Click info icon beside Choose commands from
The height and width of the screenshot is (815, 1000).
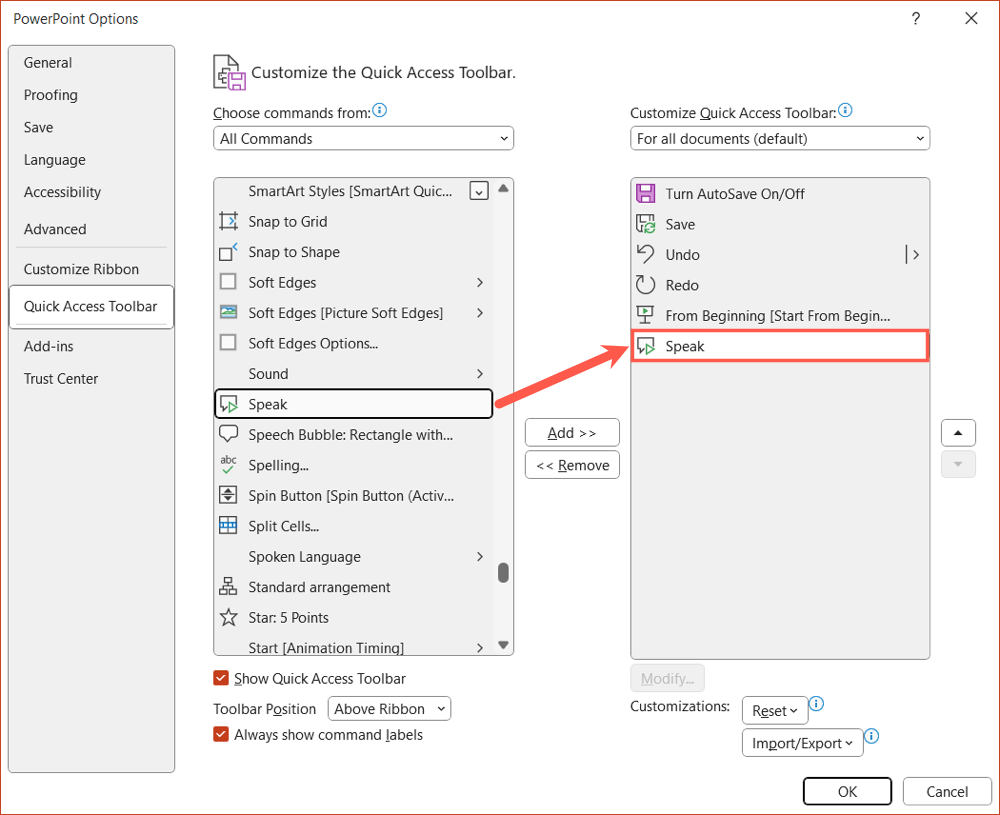click(x=379, y=110)
